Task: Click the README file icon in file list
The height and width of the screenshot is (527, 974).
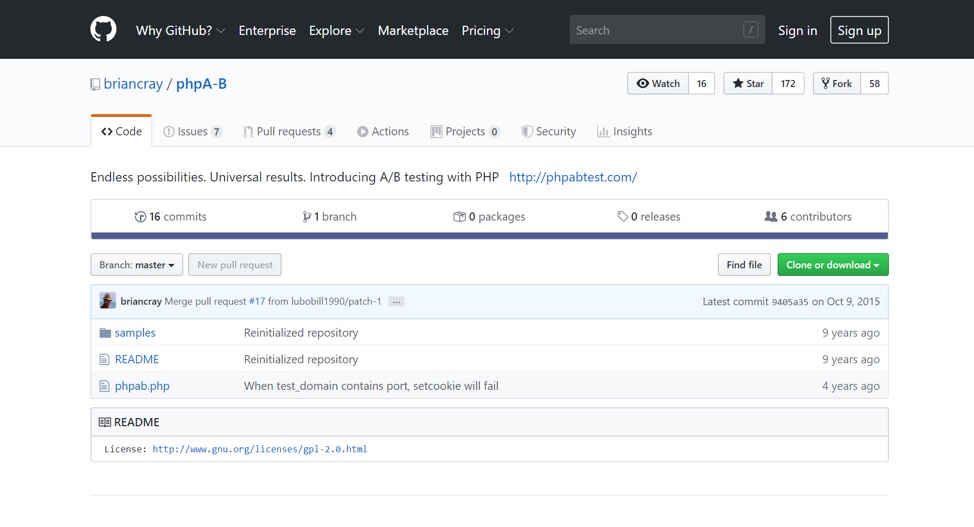Action: point(104,359)
